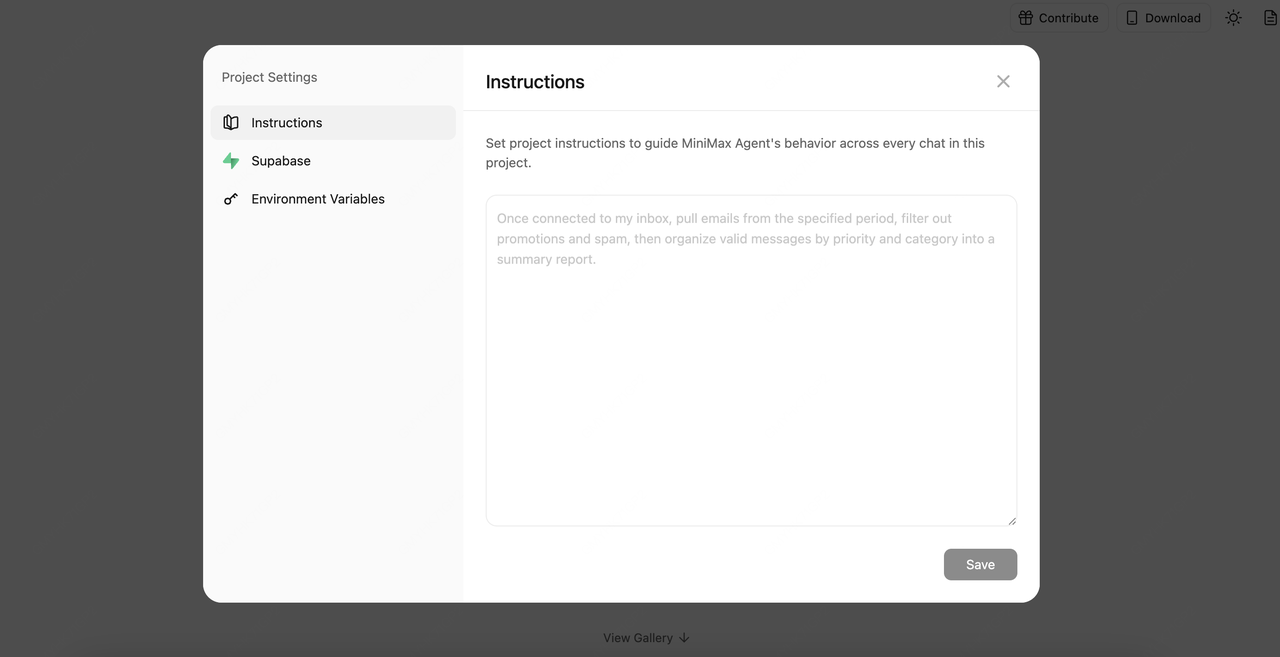Click the Instructions book icon in sidebar
Image resolution: width=1280 pixels, height=657 pixels.
point(231,123)
